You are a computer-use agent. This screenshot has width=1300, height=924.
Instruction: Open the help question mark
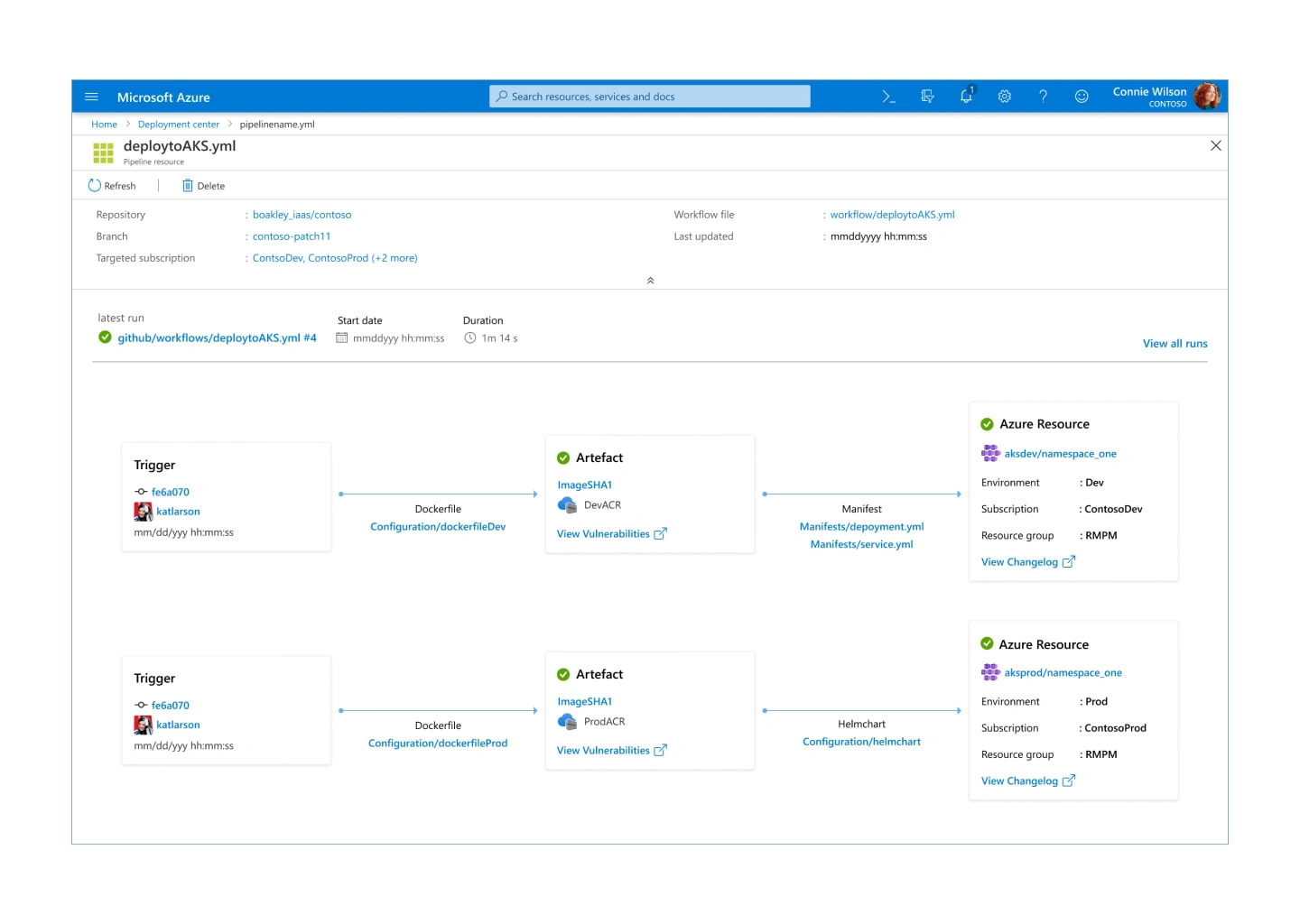click(x=1043, y=97)
